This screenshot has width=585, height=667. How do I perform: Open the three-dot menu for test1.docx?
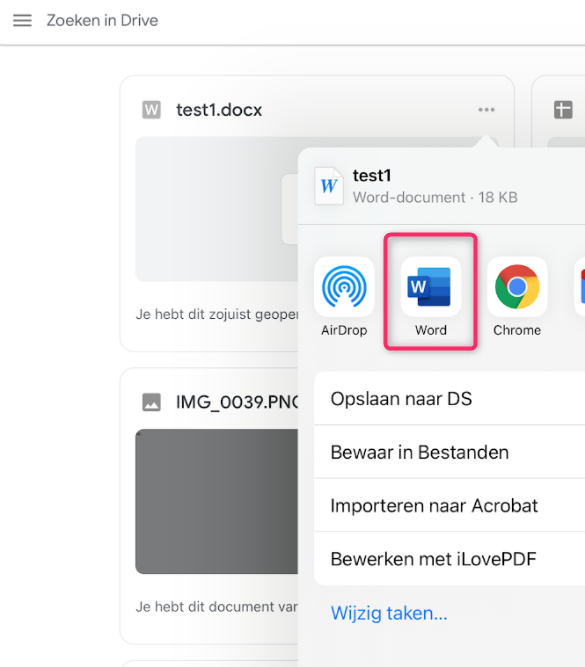point(486,110)
